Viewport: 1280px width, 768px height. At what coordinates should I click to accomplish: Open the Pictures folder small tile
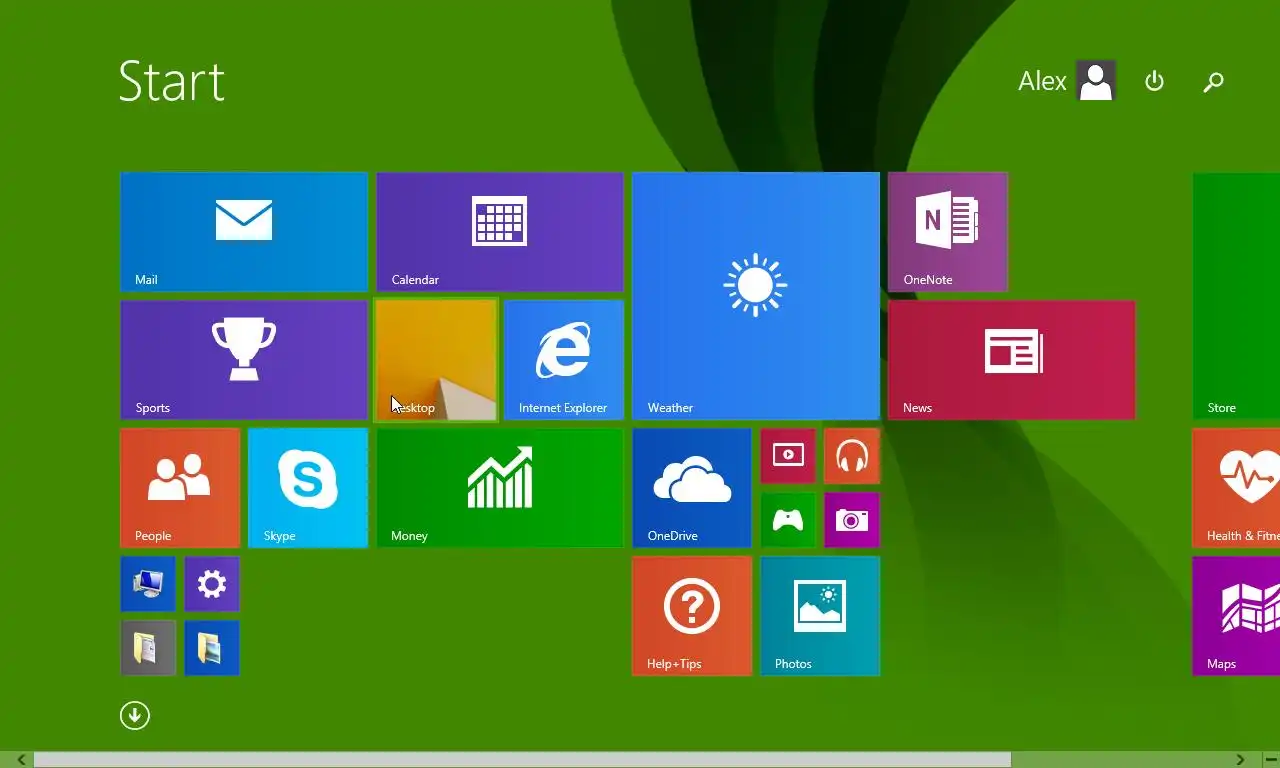pyautogui.click(x=212, y=648)
